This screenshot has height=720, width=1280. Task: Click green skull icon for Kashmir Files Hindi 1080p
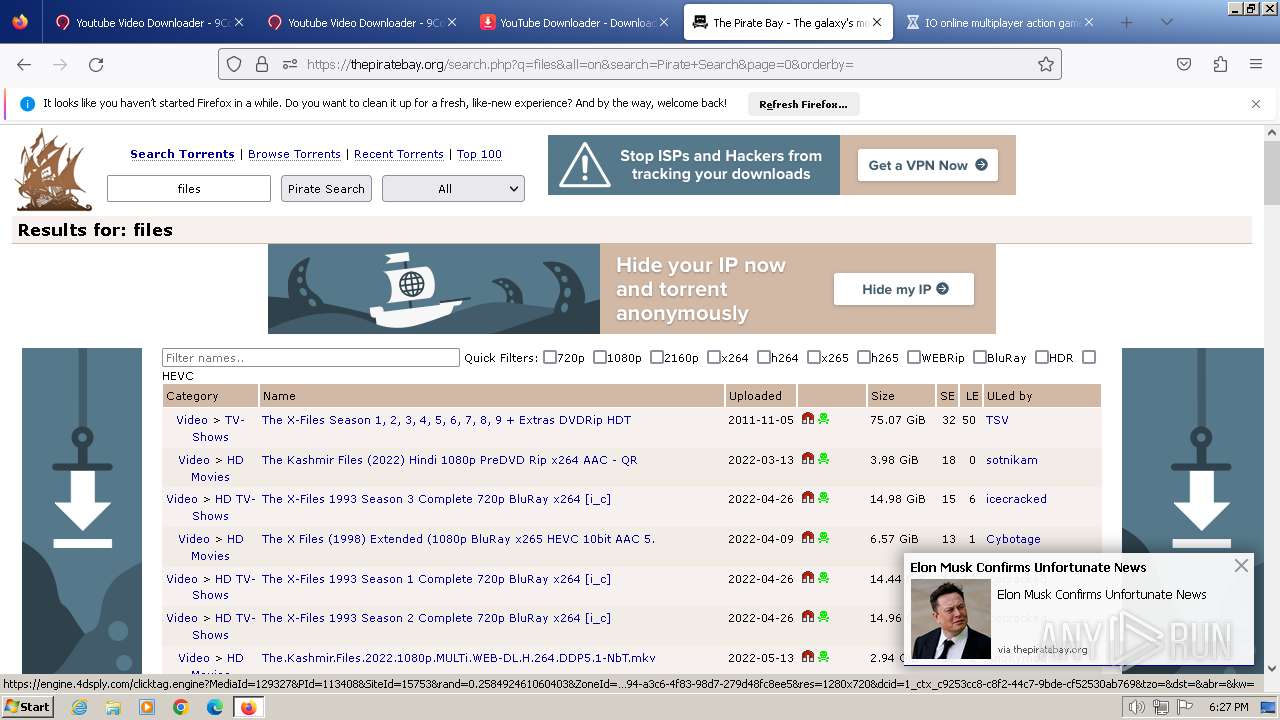[823, 459]
